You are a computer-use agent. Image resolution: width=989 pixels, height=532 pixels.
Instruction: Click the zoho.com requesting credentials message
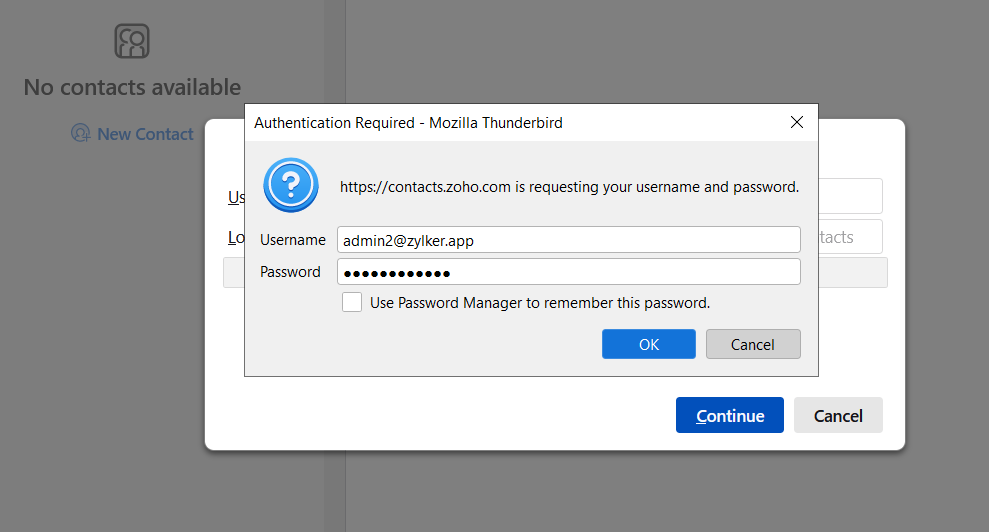point(569,187)
